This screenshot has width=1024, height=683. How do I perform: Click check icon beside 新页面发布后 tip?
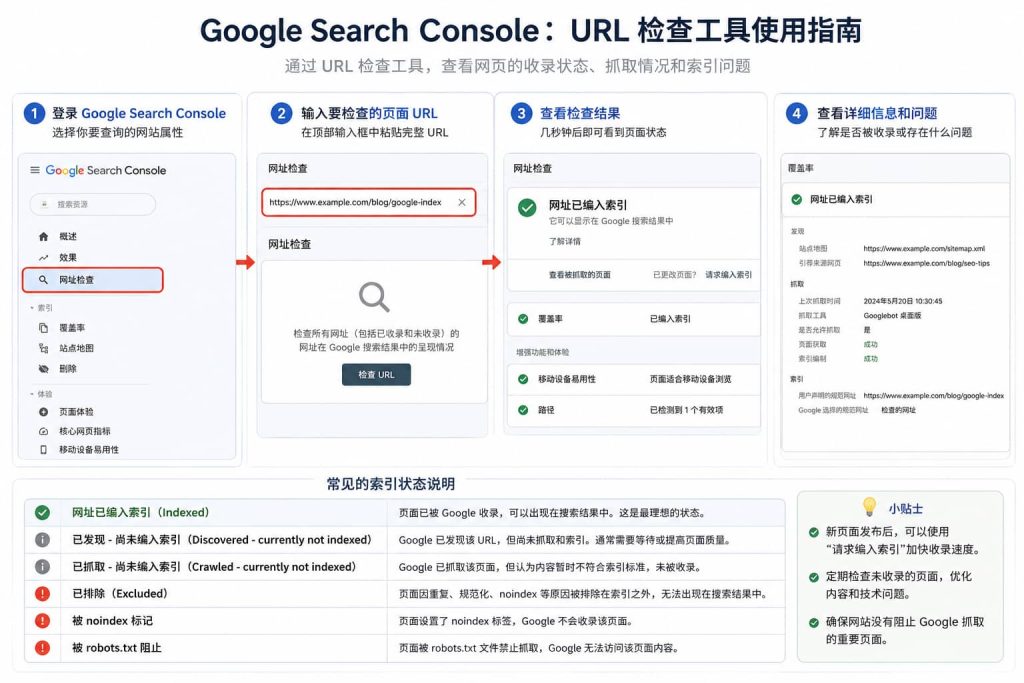[x=814, y=532]
